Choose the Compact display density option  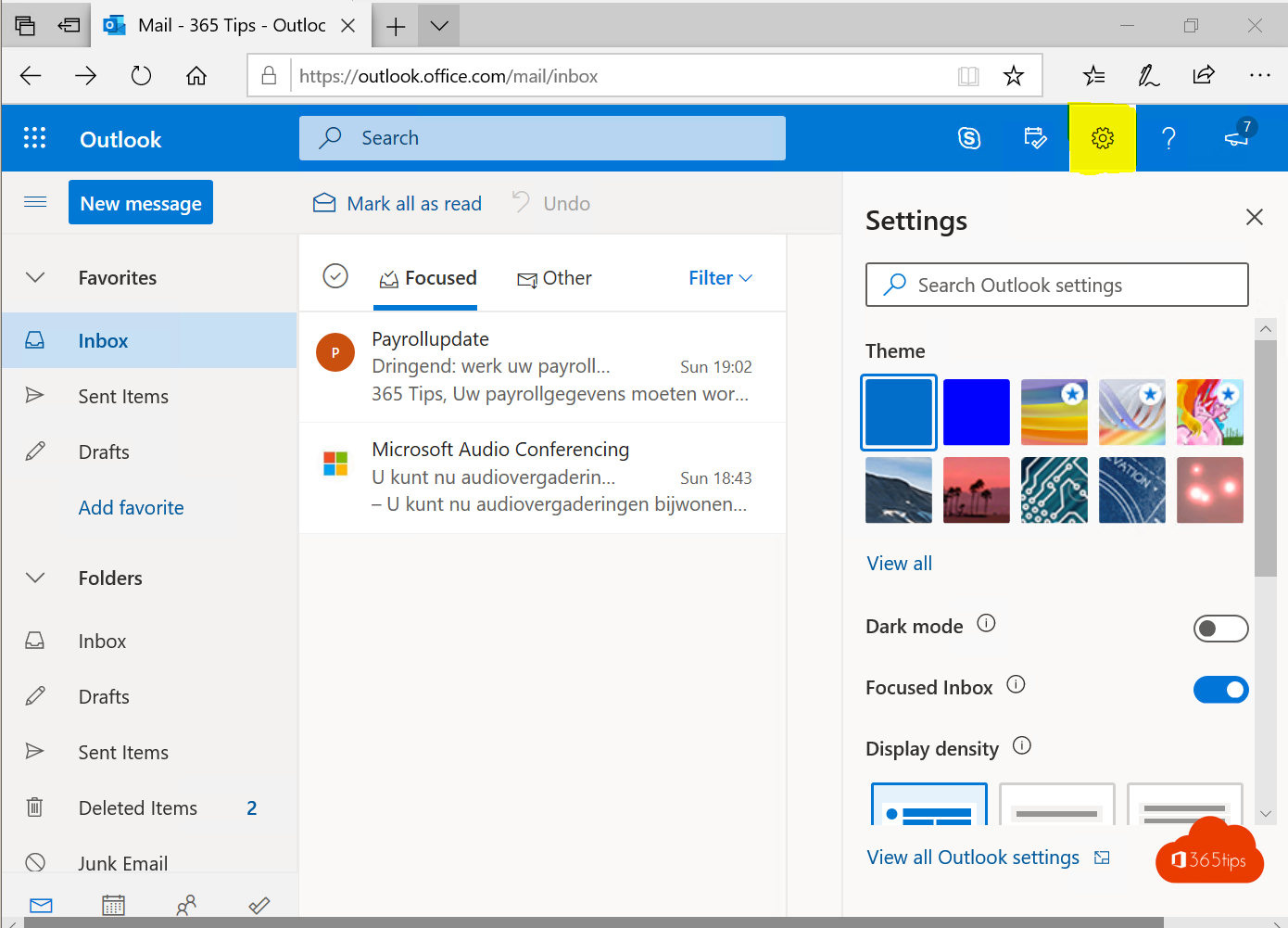[1184, 804]
